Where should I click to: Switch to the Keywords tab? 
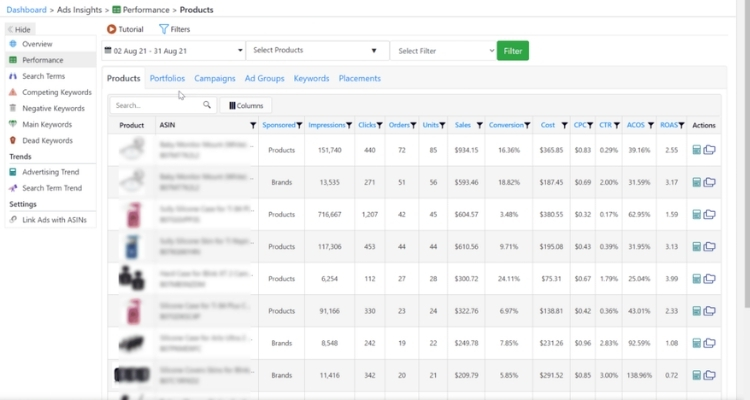[x=311, y=78]
